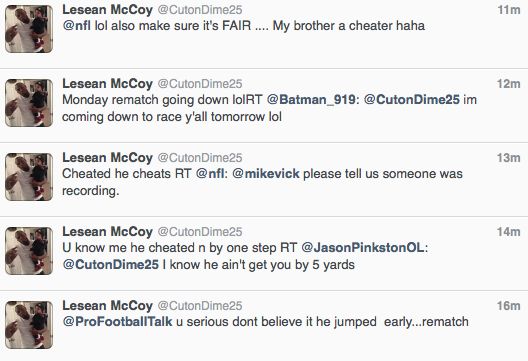Open @nfl mention in the Cheated tweet
Viewport: 528px width, 361px height.
pyautogui.click(x=210, y=174)
